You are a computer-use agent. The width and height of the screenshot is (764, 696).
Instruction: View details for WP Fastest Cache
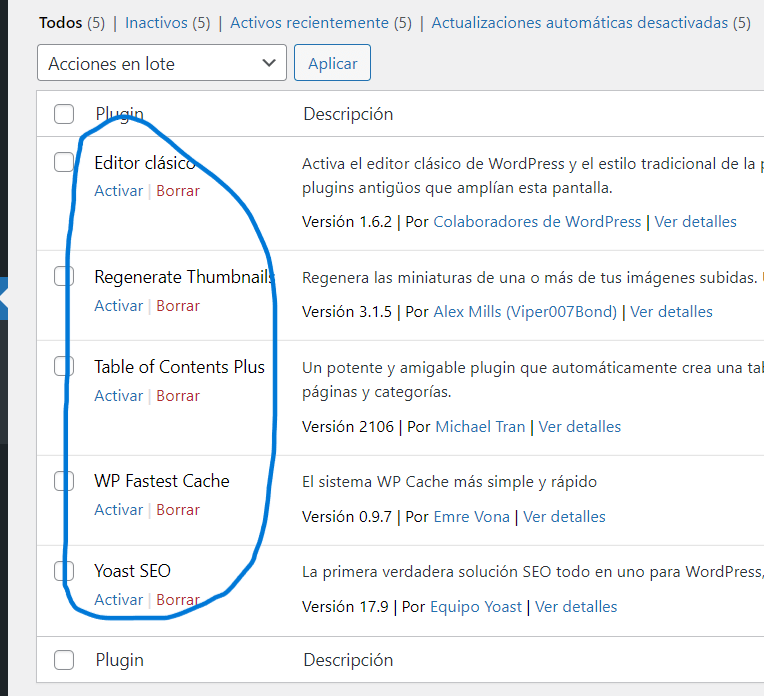(x=564, y=517)
